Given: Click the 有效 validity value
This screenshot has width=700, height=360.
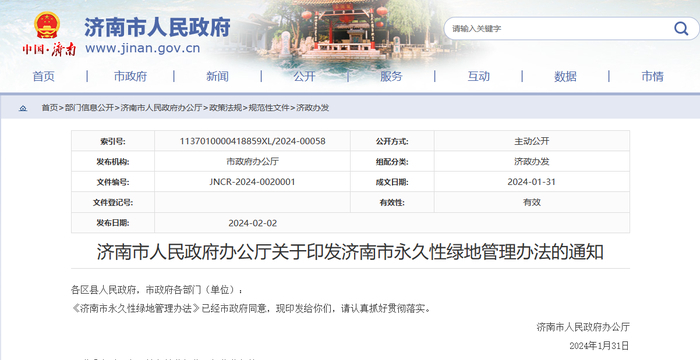Looking at the screenshot, I should (x=532, y=202).
